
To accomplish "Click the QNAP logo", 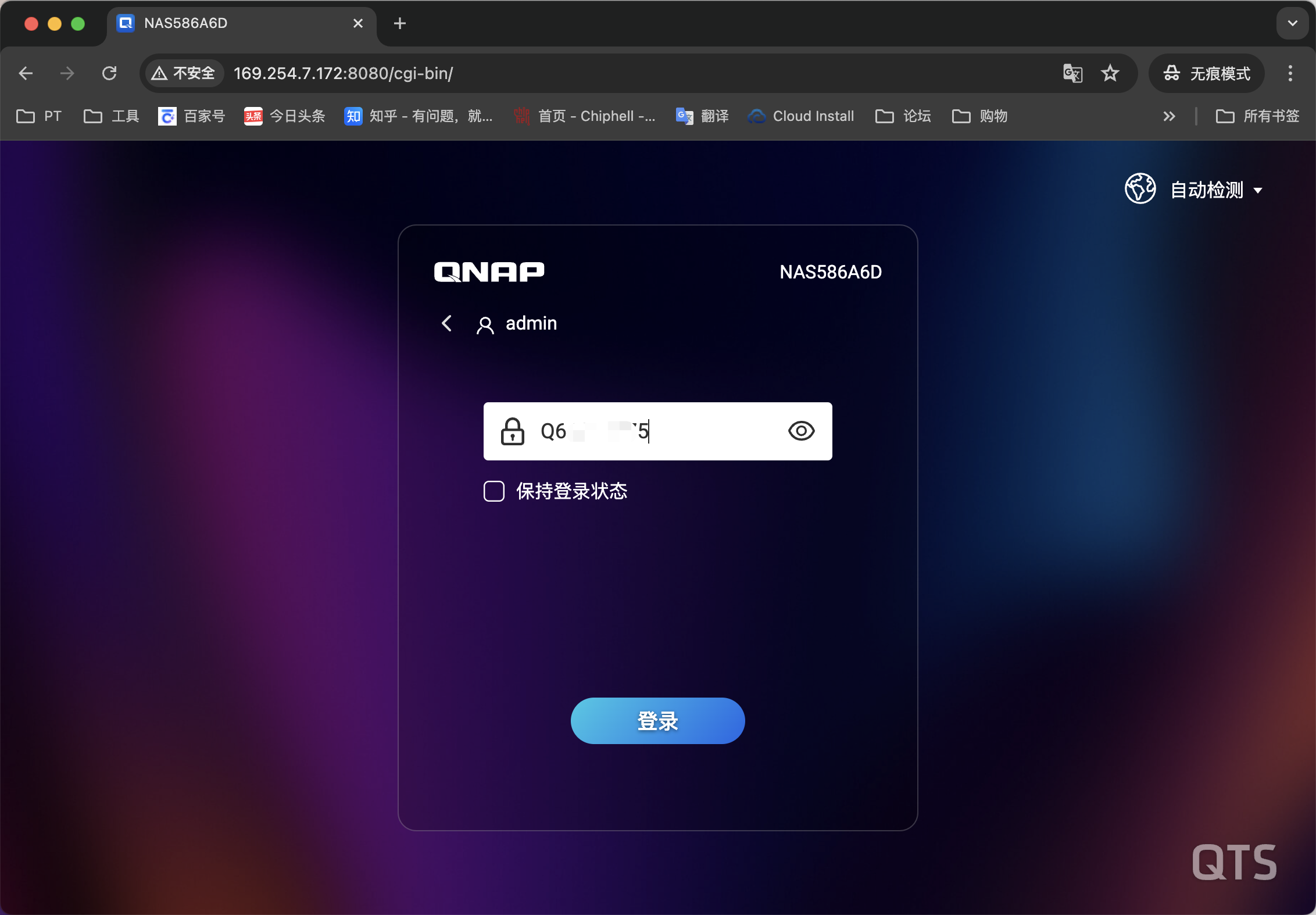I will click(489, 271).
